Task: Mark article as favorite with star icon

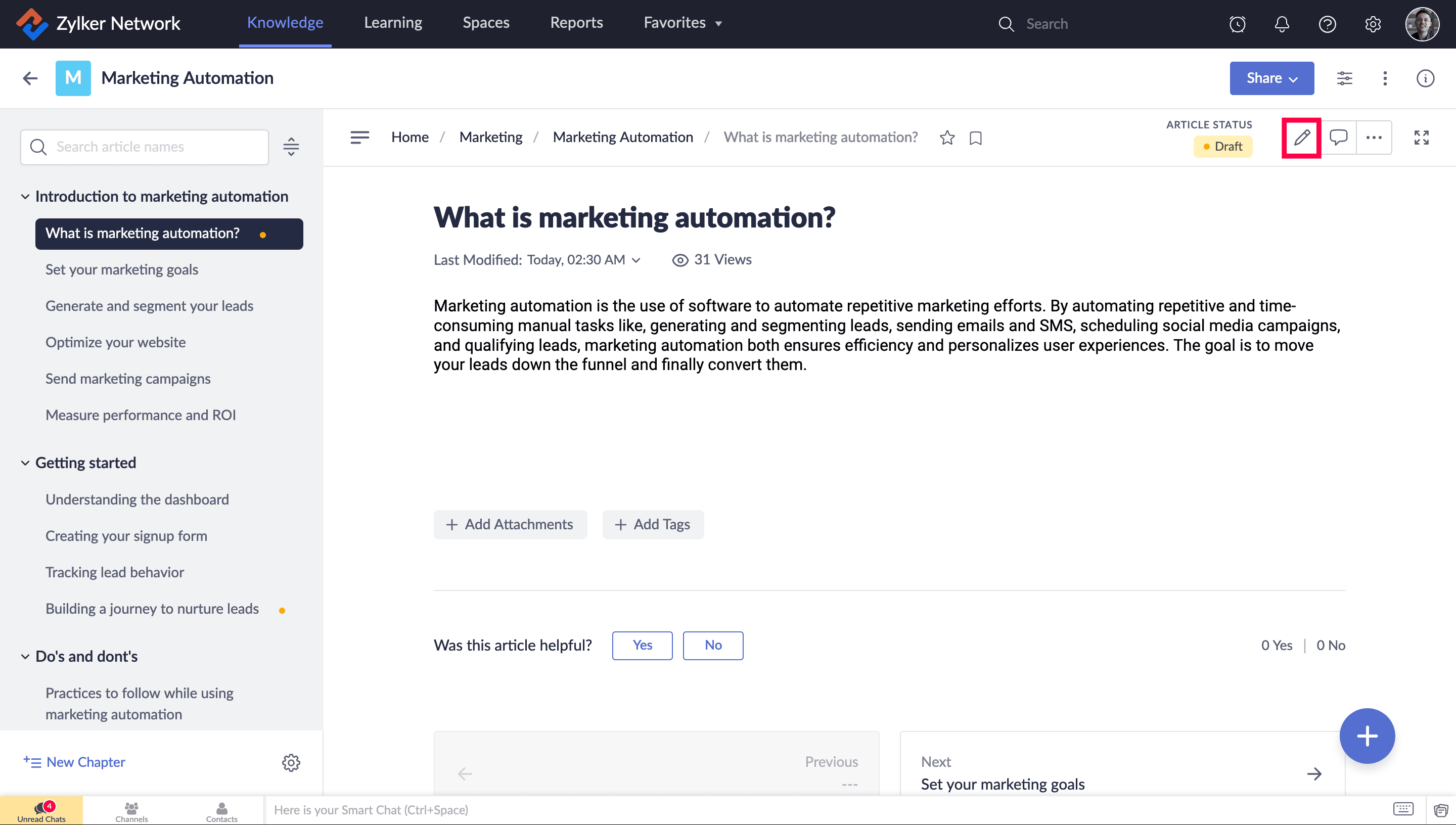Action: [x=947, y=137]
